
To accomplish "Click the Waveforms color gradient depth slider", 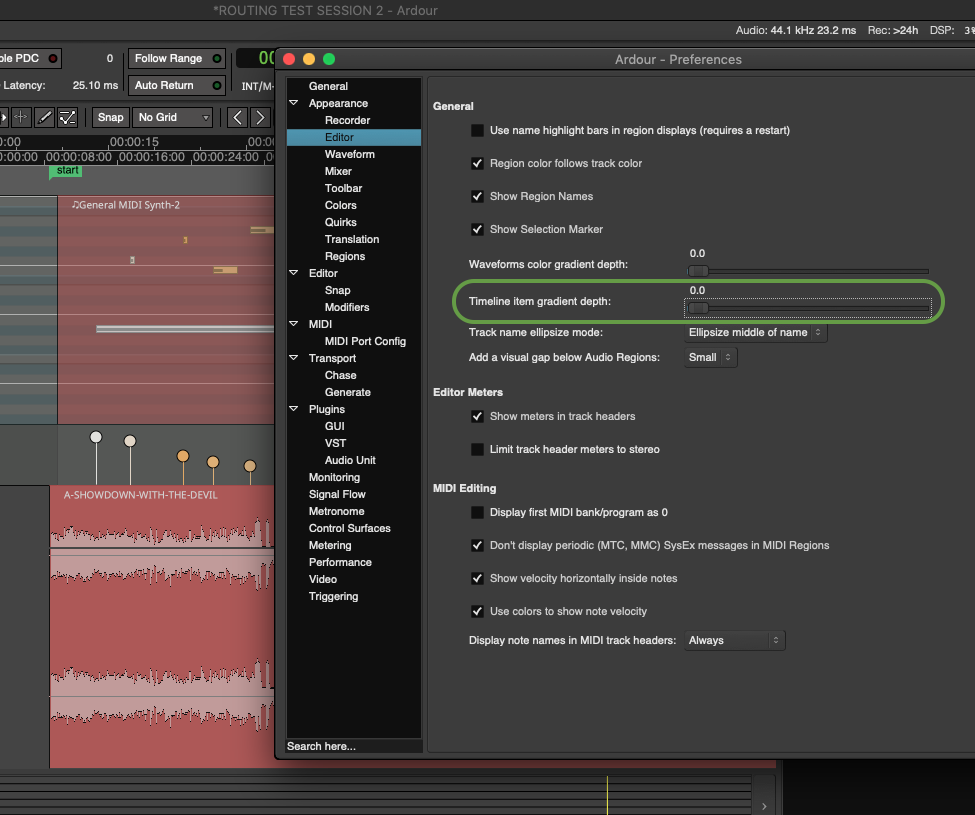I will tap(808, 271).
